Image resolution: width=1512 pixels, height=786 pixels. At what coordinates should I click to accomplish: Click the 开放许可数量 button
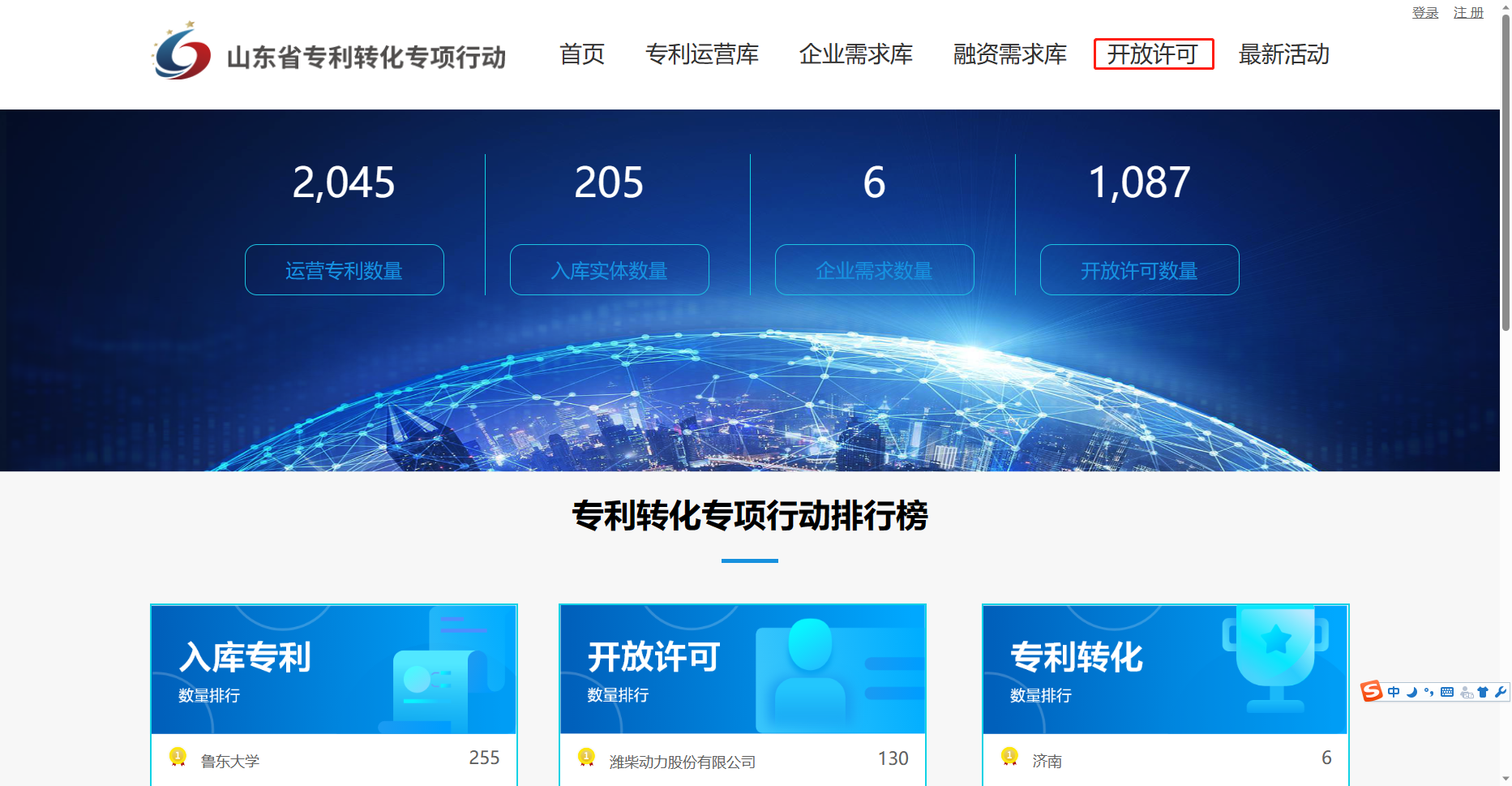(x=1140, y=270)
